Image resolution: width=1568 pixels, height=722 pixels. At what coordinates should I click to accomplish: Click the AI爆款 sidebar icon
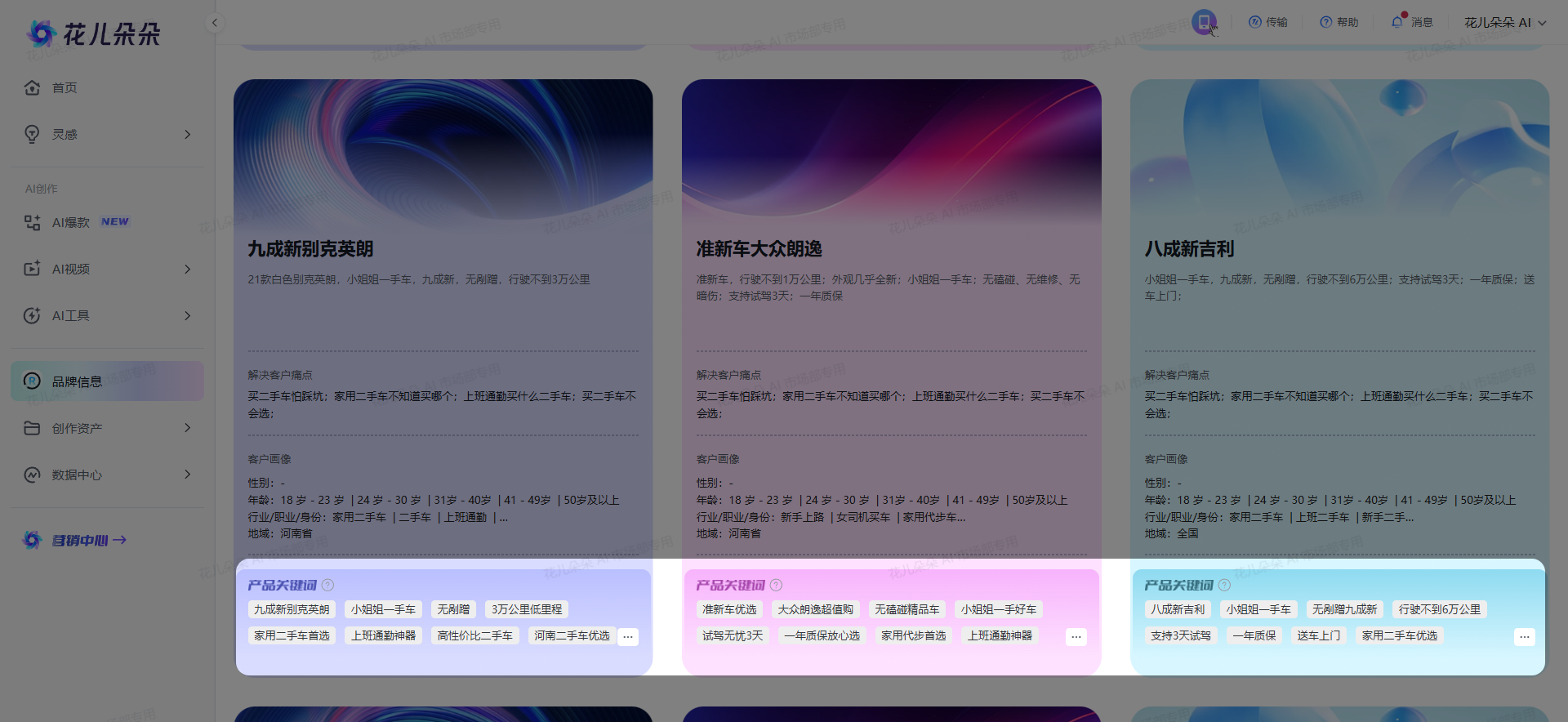point(33,222)
